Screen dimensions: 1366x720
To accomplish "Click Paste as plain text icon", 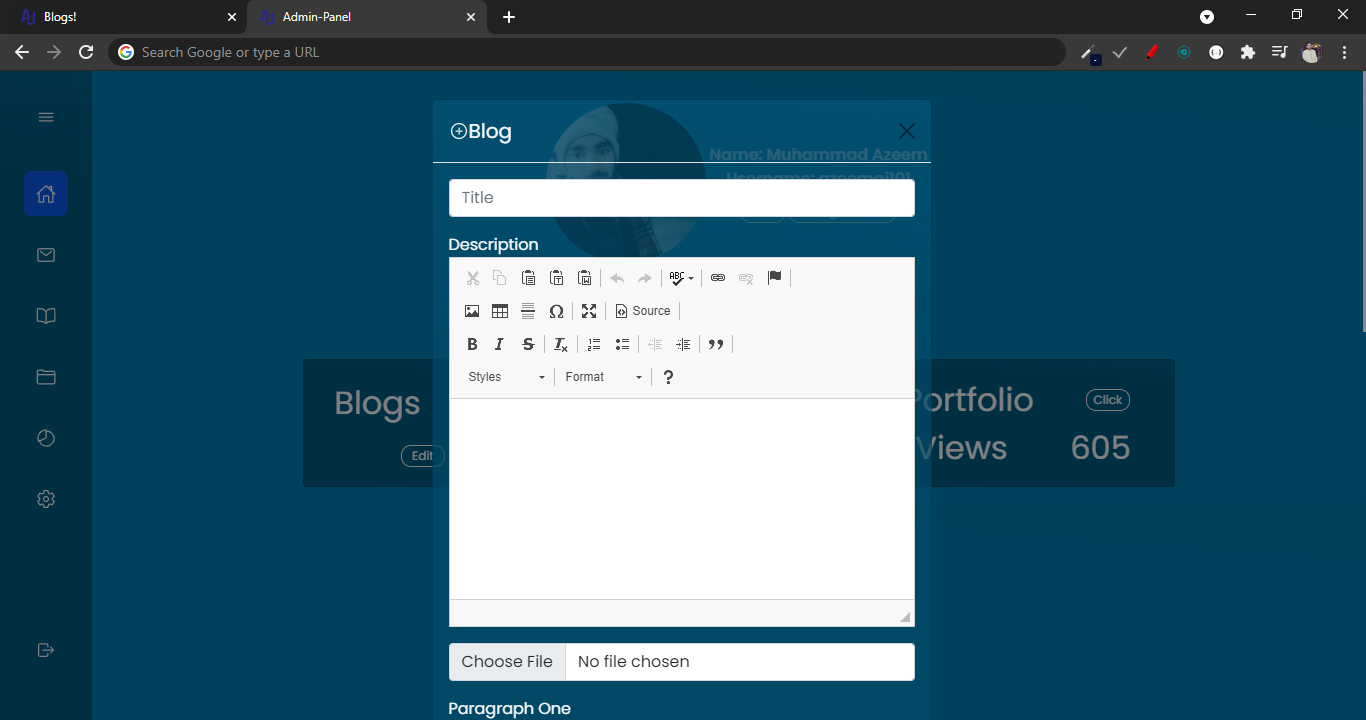I will [x=557, y=278].
